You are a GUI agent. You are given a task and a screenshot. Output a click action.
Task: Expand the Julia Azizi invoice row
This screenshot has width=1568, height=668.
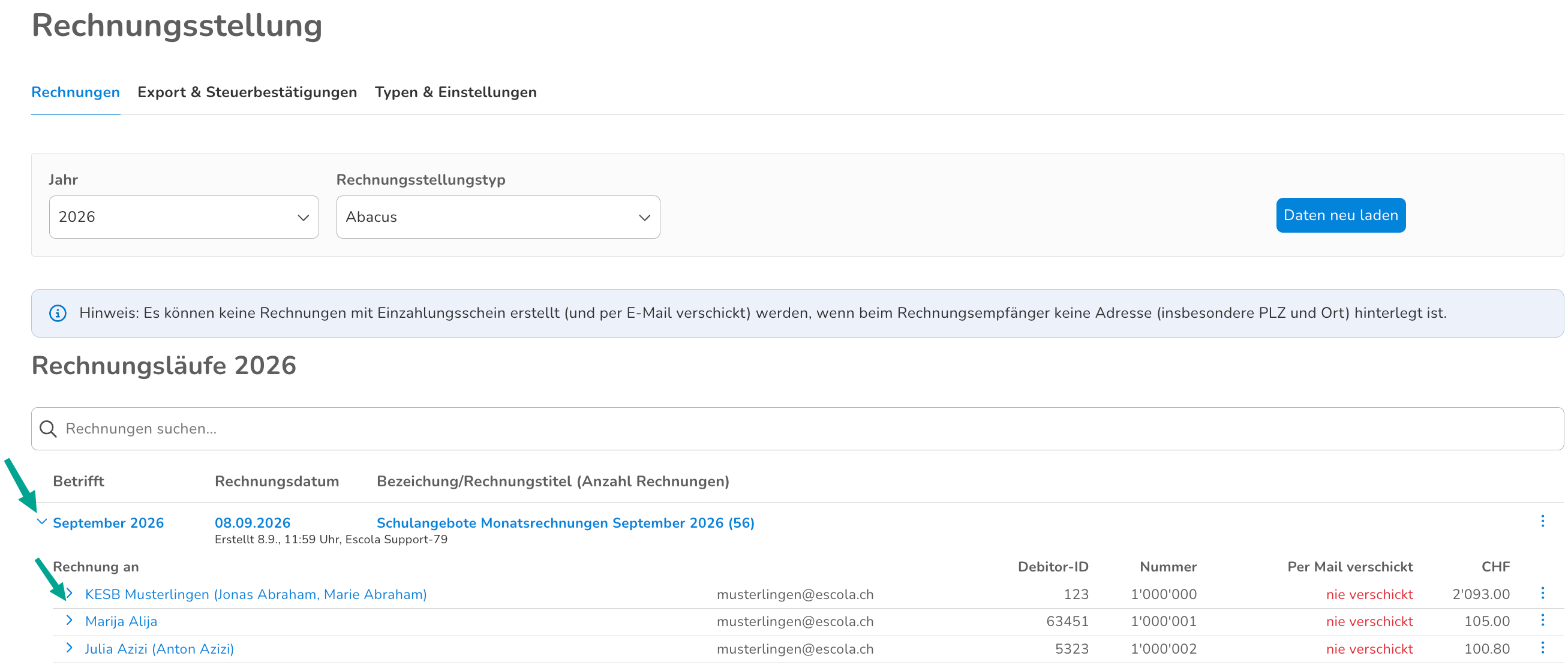click(x=70, y=648)
